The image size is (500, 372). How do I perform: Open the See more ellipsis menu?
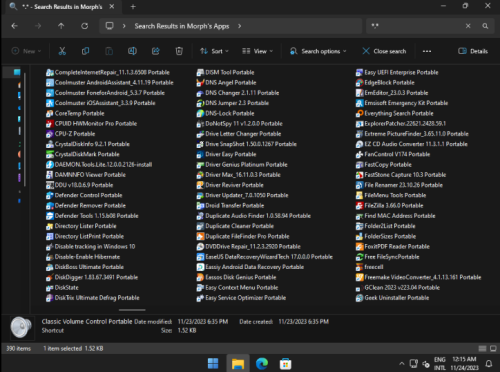427,51
